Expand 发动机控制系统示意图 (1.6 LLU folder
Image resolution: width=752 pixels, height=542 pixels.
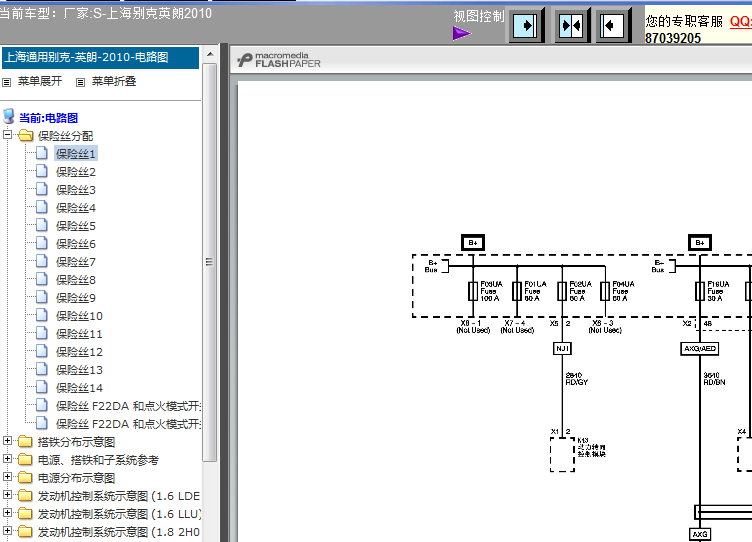(x=7, y=513)
